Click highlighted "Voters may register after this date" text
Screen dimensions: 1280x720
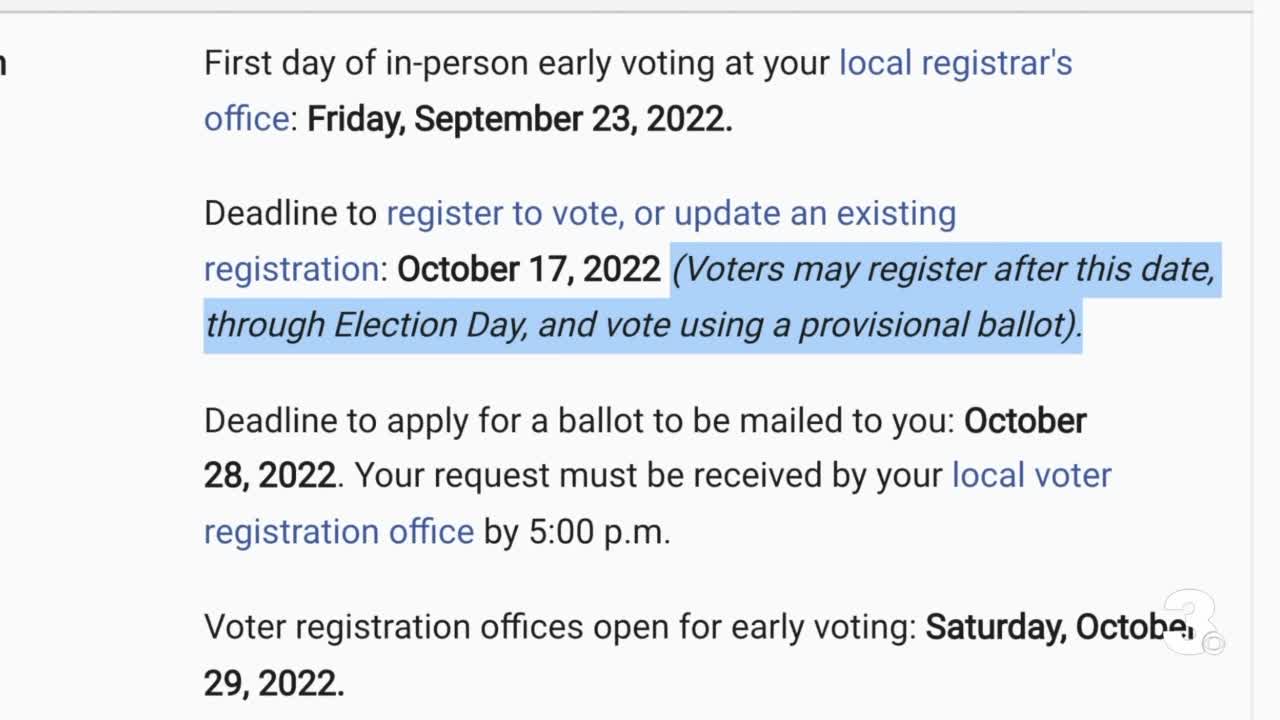943,269
